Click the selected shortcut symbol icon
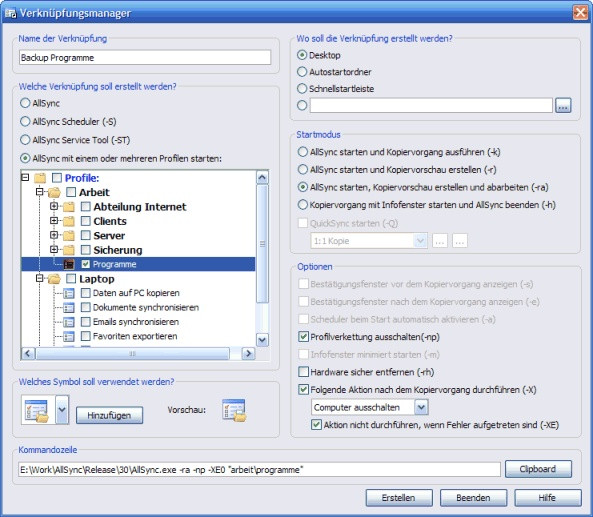This screenshot has height=517, width=593. [37, 410]
